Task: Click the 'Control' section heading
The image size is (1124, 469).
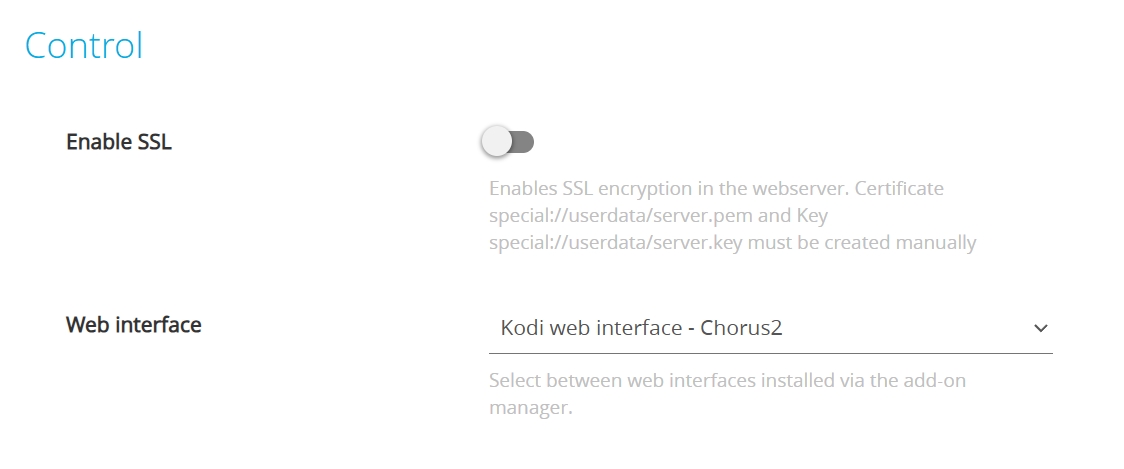Action: click(x=84, y=45)
